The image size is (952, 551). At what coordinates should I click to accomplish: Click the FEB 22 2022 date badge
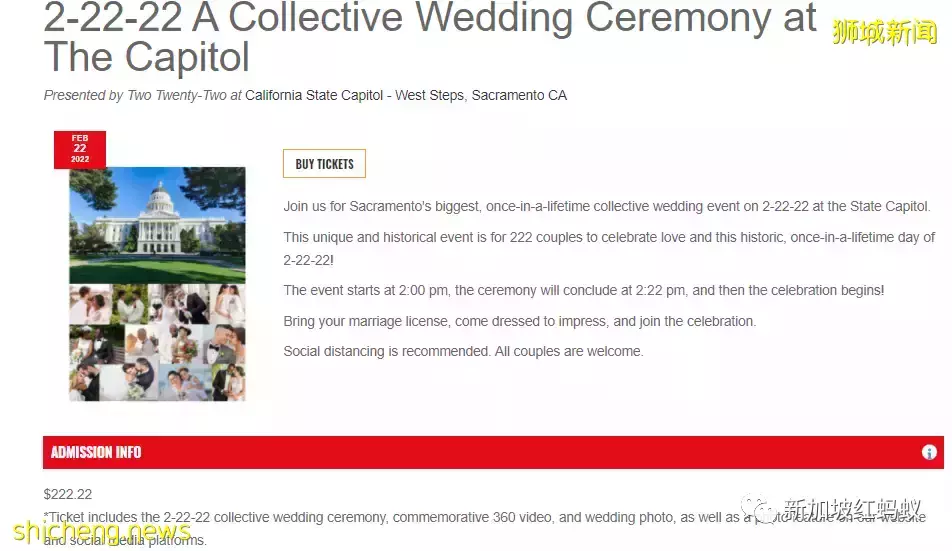(x=80, y=149)
